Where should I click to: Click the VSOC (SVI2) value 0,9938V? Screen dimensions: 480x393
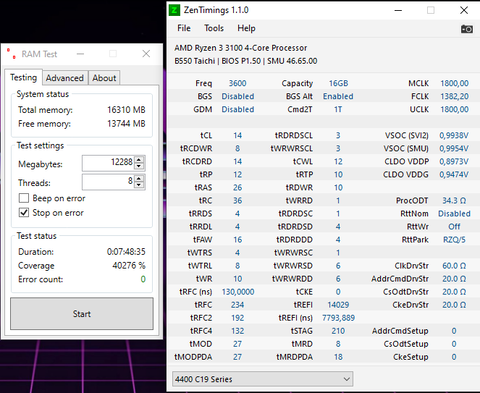[454, 135]
